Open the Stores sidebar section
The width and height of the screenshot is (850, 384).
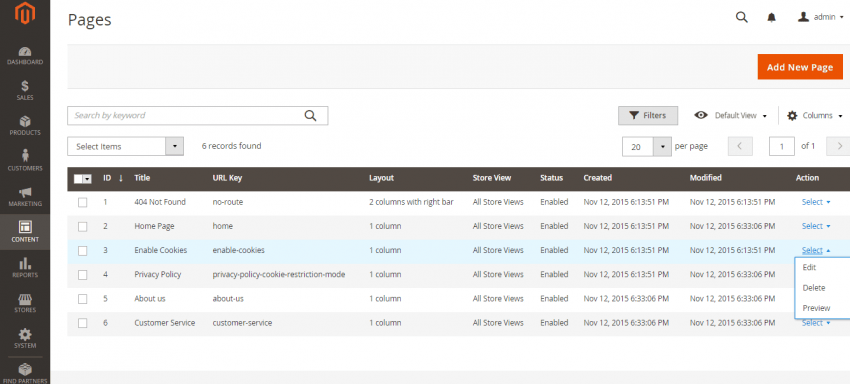[x=25, y=304]
